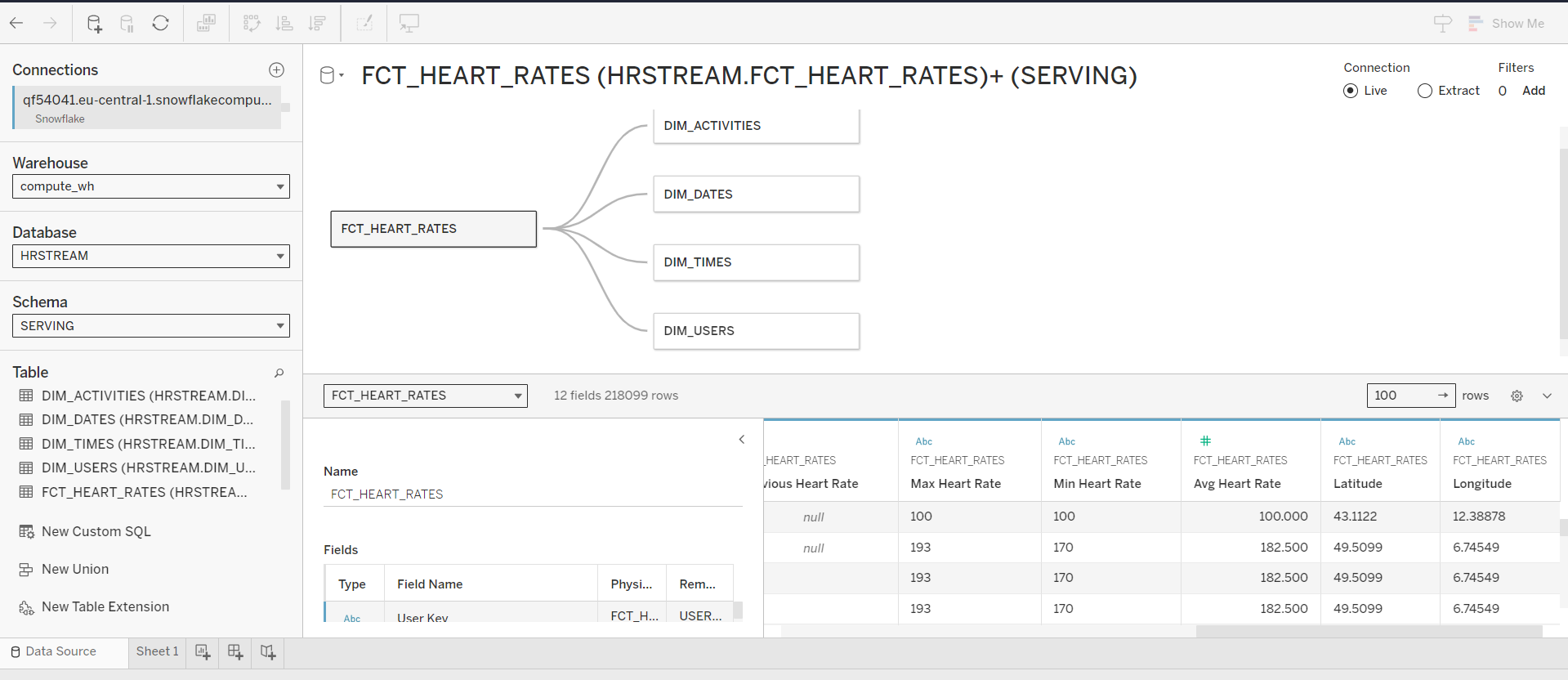Click the Sort ascending icon

point(284,23)
